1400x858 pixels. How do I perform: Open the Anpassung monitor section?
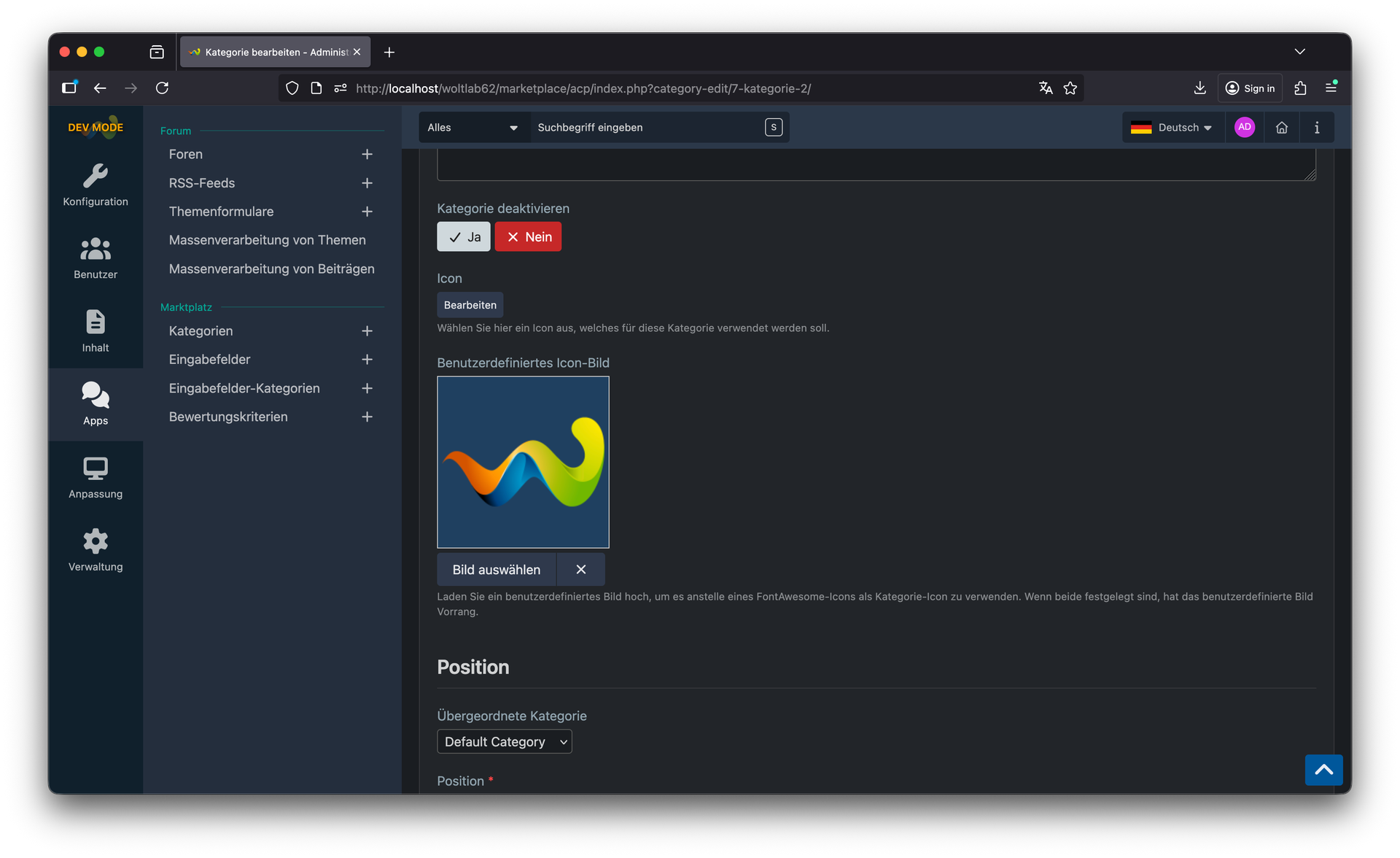tap(96, 477)
